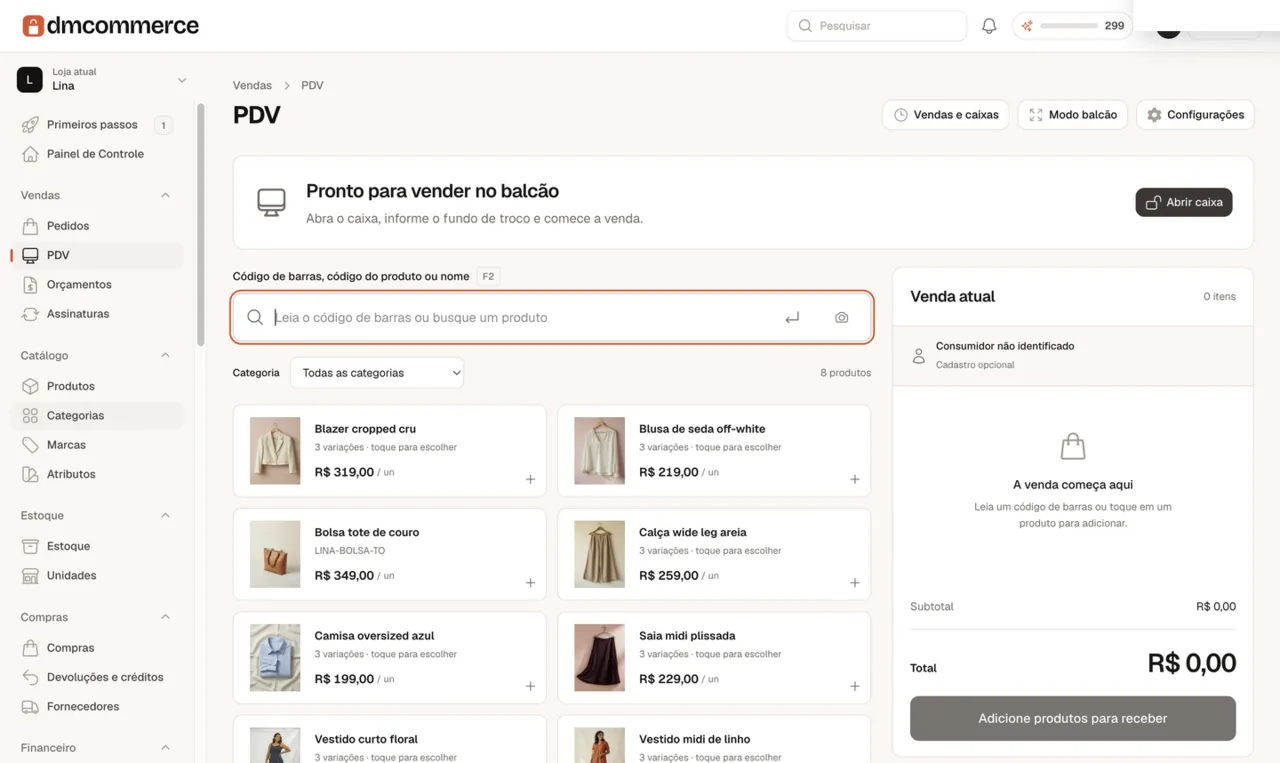Add Saia midi plissada with plus
This screenshot has height=763, width=1280.
point(855,686)
